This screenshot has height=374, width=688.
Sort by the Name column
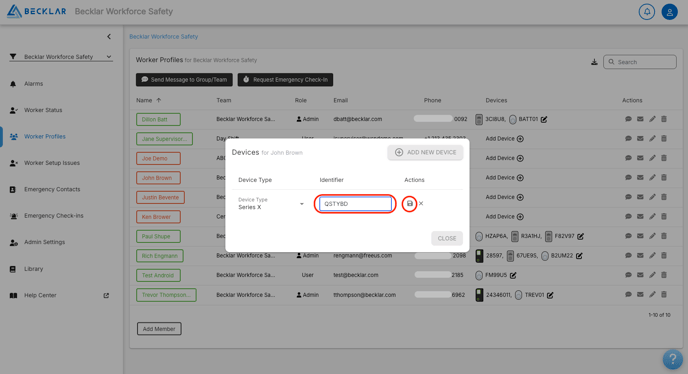pos(148,100)
